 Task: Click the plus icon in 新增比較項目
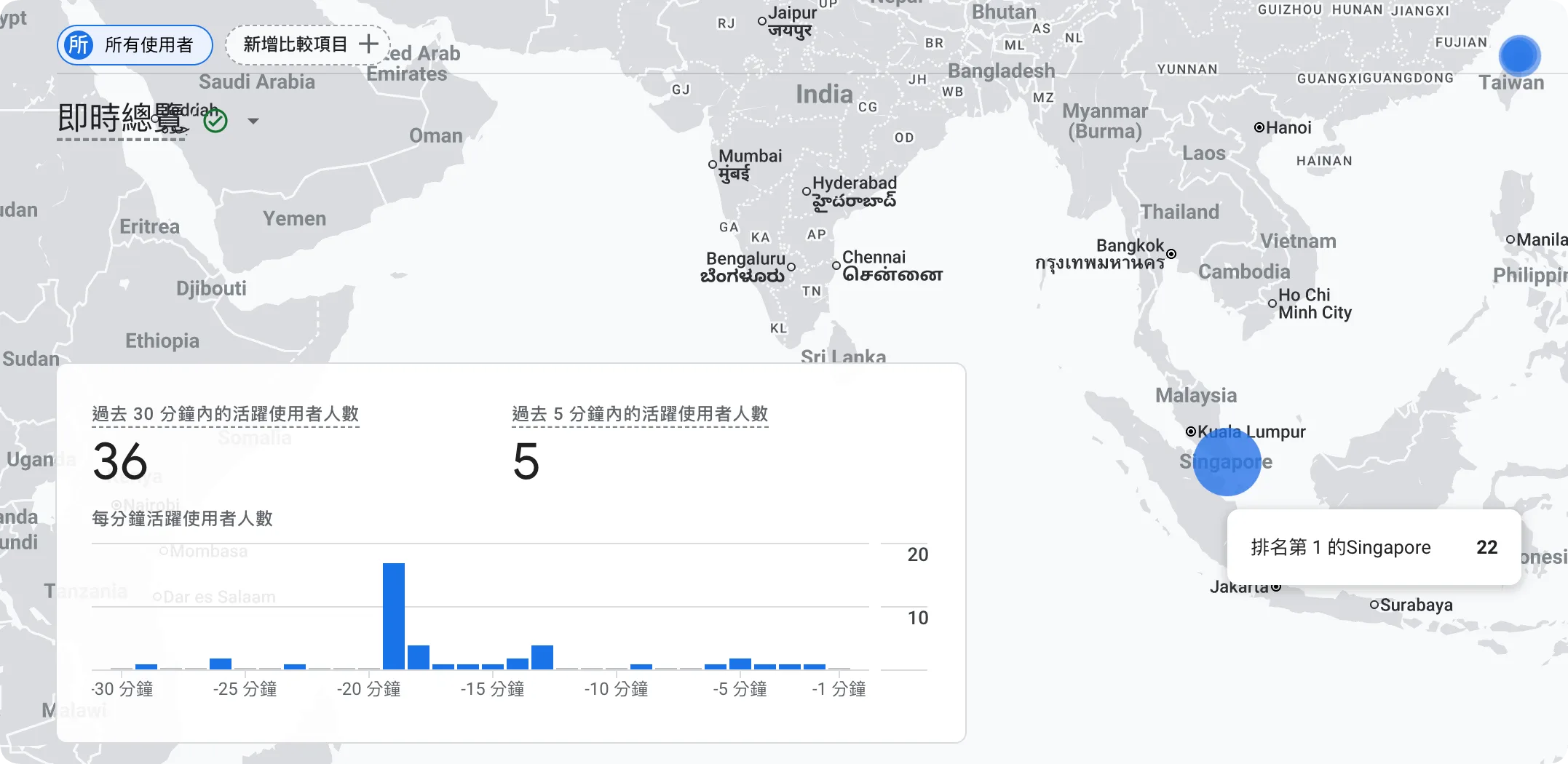tap(368, 44)
